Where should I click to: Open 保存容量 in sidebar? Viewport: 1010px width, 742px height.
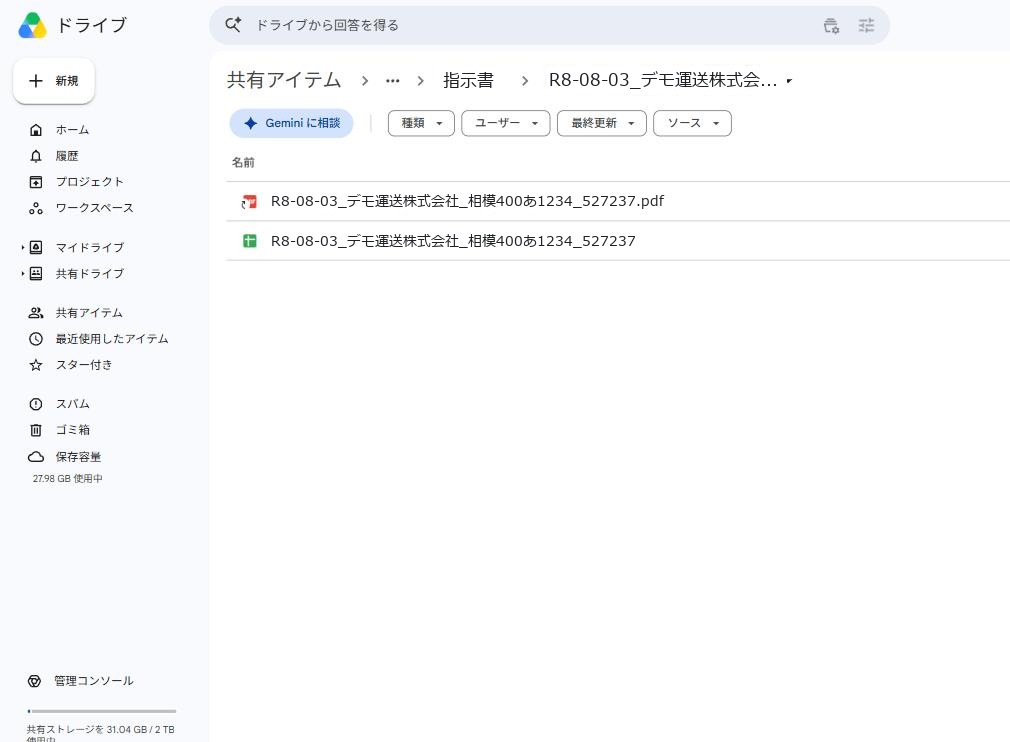pyautogui.click(x=78, y=457)
